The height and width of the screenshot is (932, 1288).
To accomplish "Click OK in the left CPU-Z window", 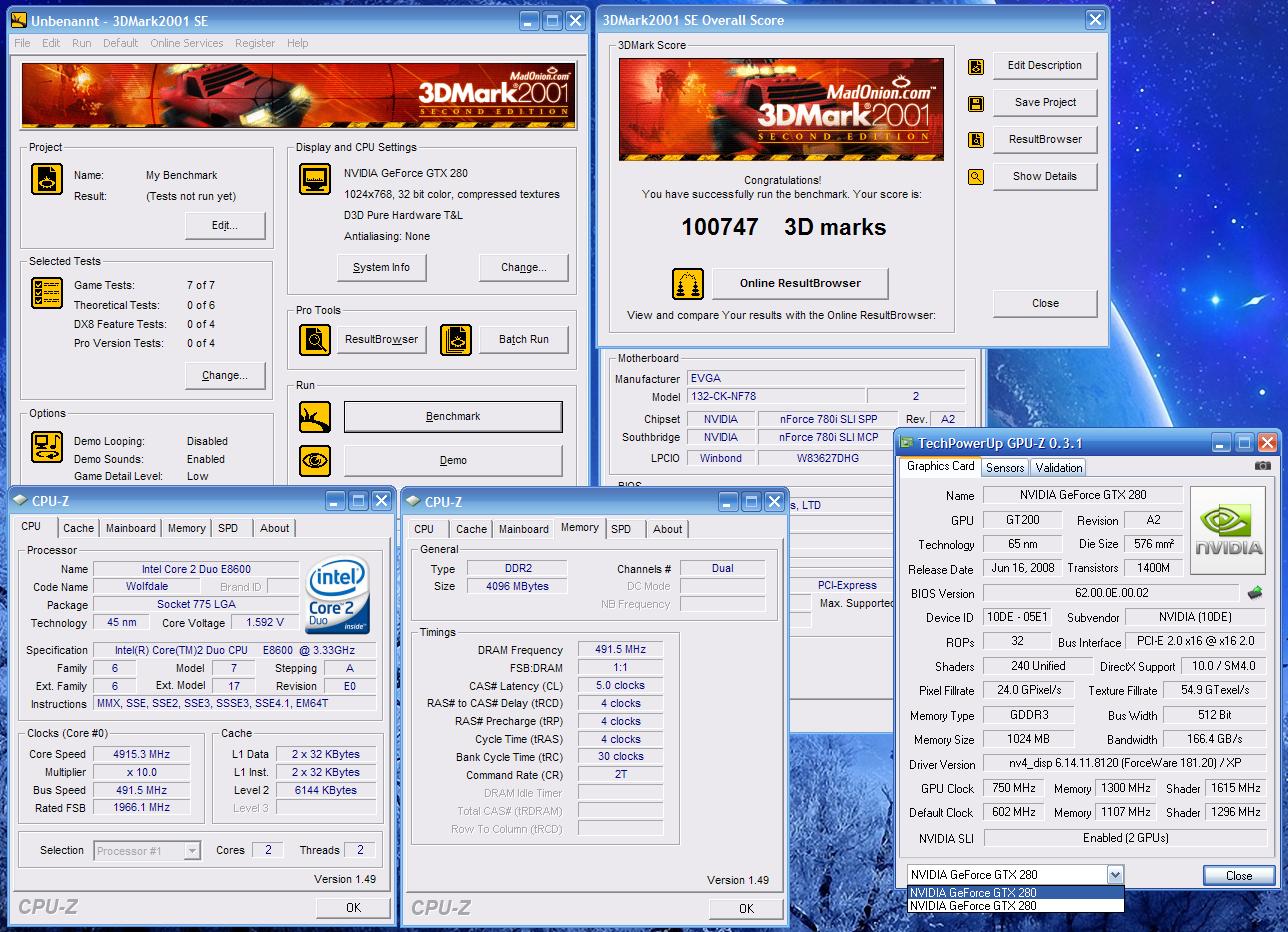I will point(353,907).
